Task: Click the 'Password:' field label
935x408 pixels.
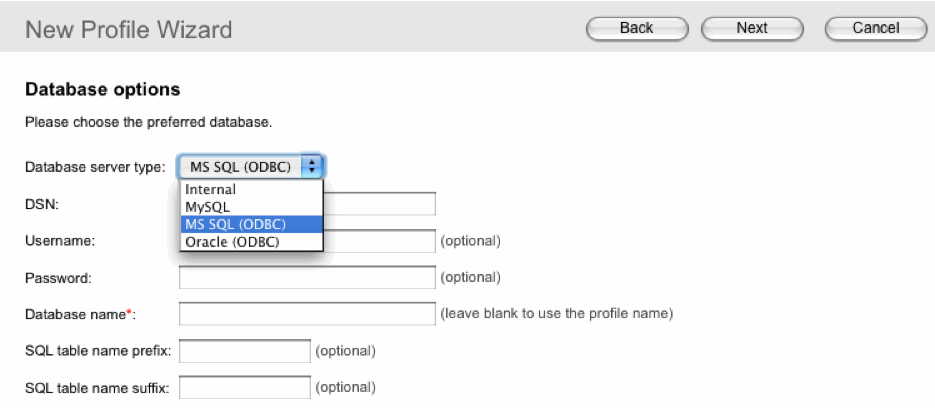Action: coord(58,277)
